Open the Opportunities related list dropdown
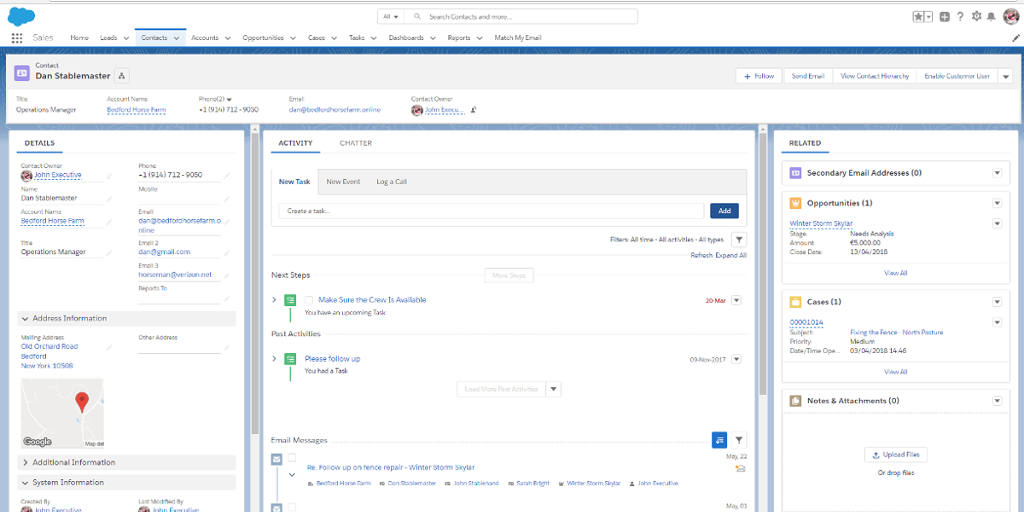Screen dimensions: 1024x512 pos(996,203)
